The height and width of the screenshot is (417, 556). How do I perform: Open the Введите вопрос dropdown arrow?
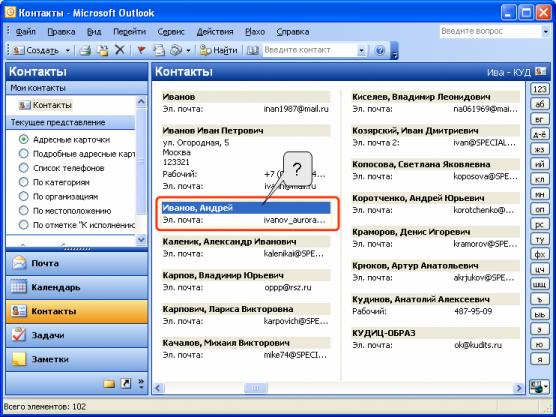click(545, 32)
